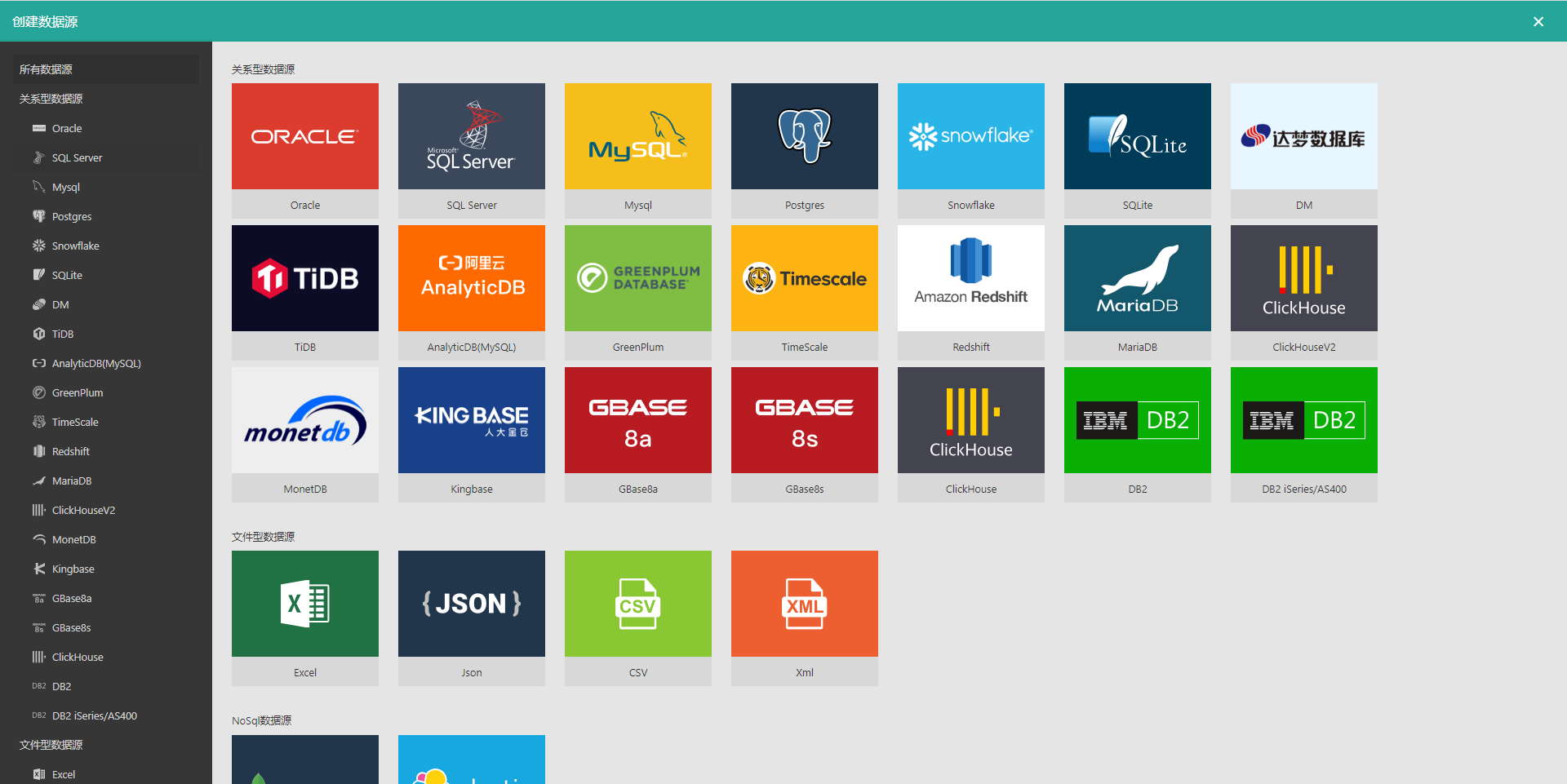Select DM in the sidebar list

[106, 304]
